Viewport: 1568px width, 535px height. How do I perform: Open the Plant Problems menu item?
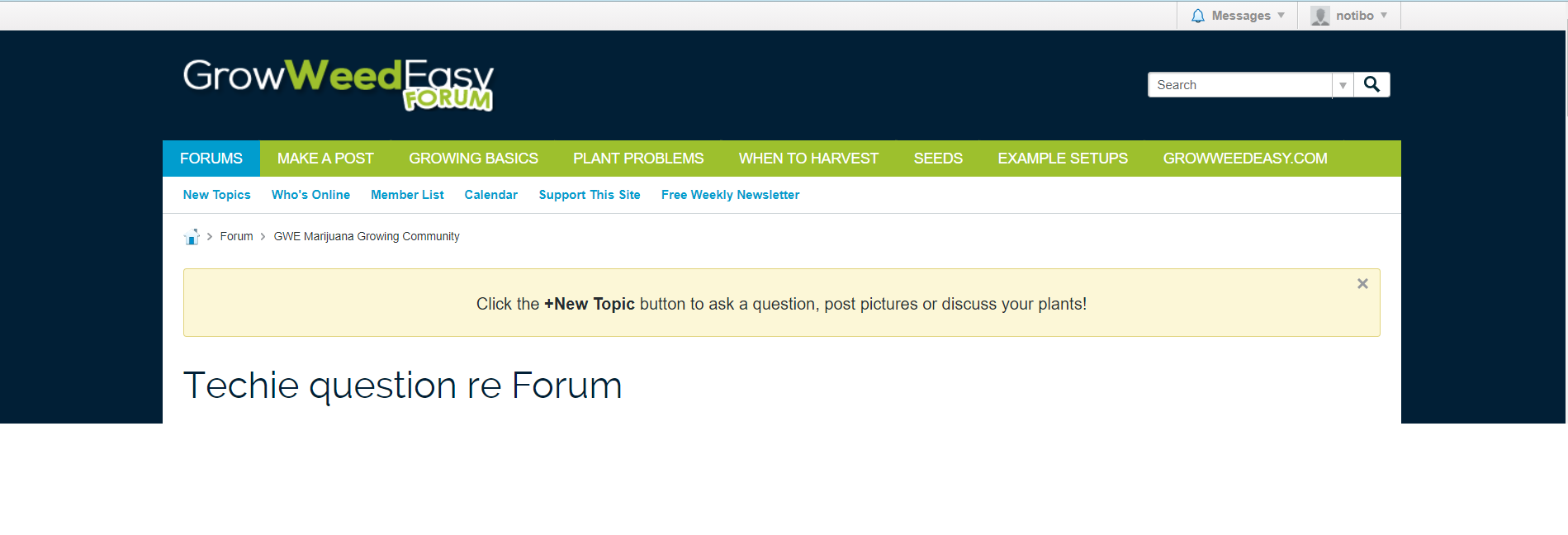[x=638, y=159]
